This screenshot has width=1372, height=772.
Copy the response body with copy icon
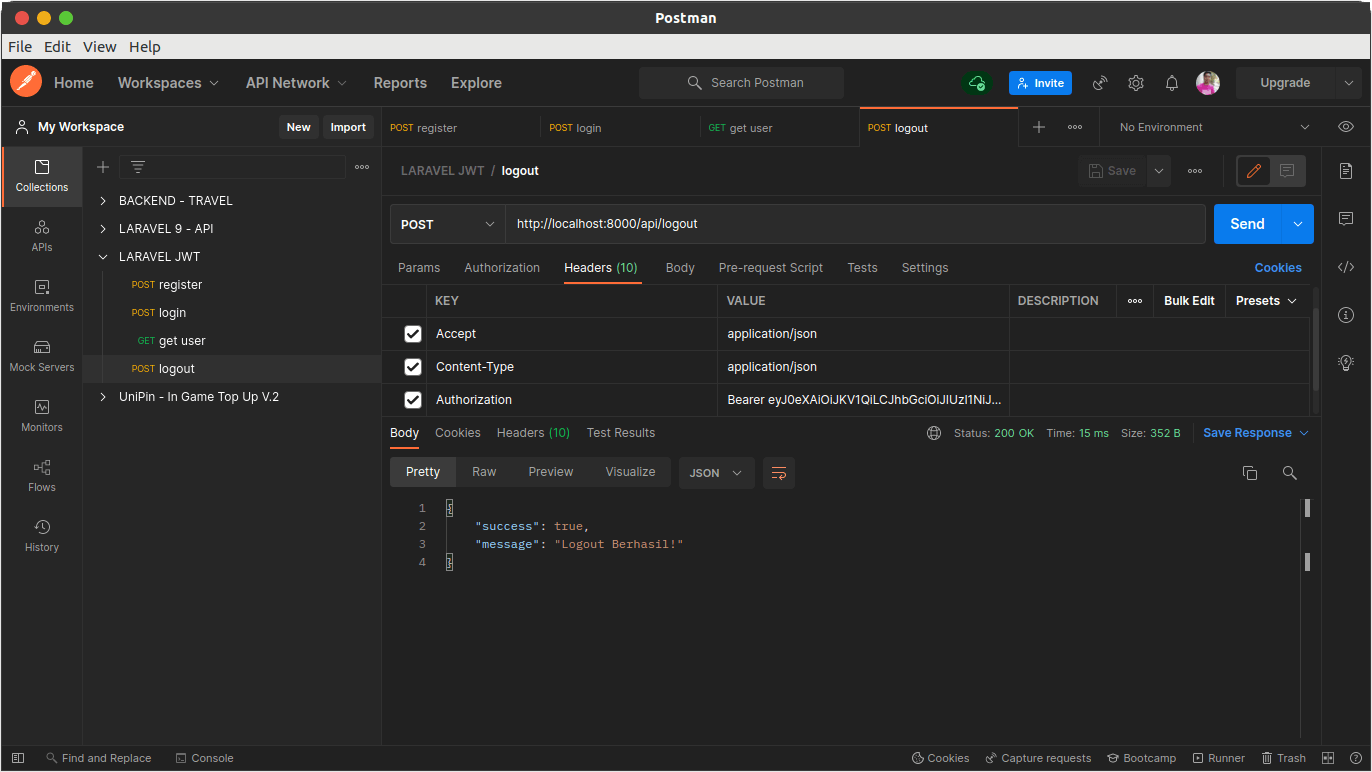tap(1250, 473)
